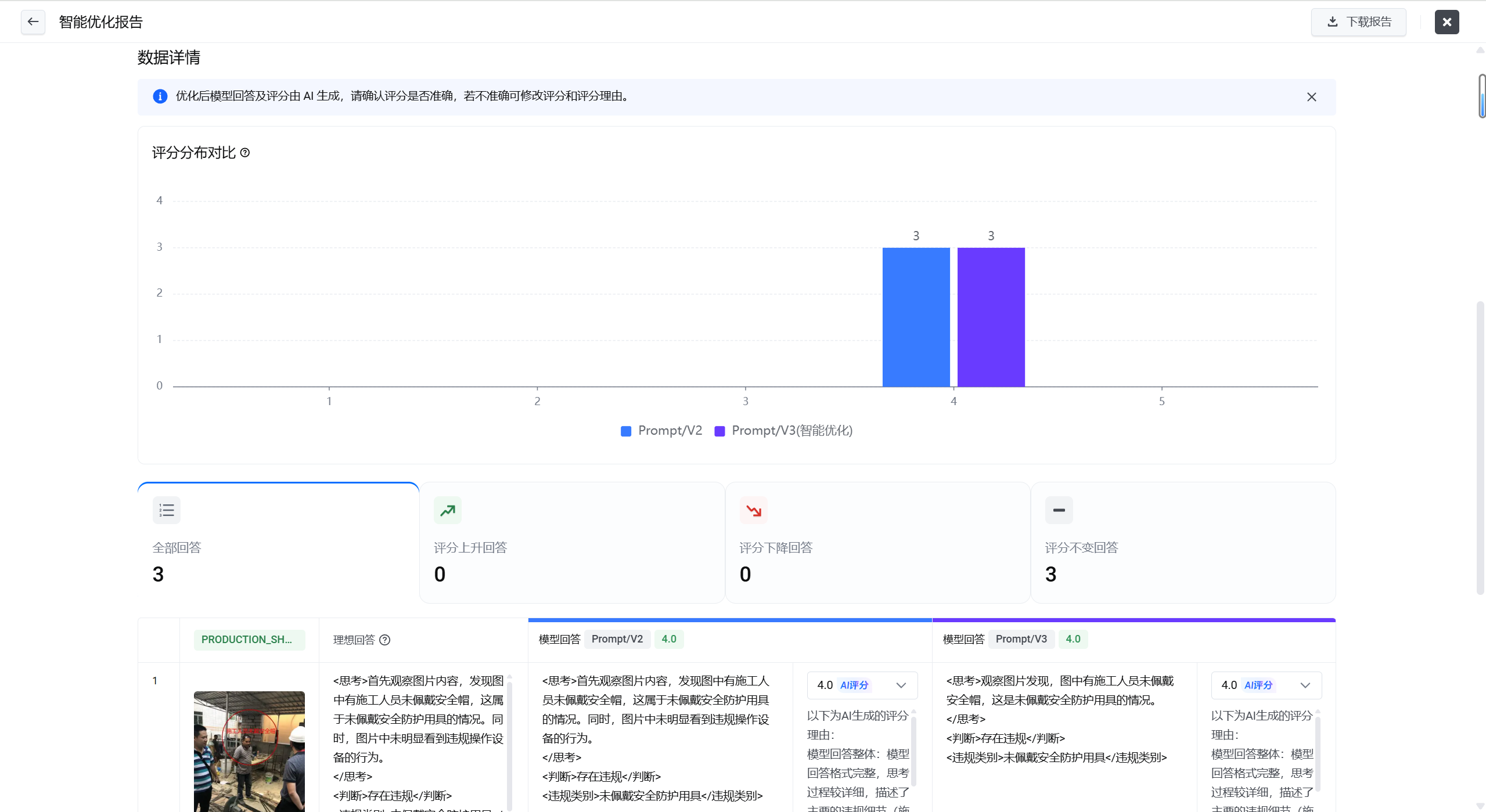Click help icon beside 评分分布对比
This screenshot has height=812, width=1486.
point(245,153)
